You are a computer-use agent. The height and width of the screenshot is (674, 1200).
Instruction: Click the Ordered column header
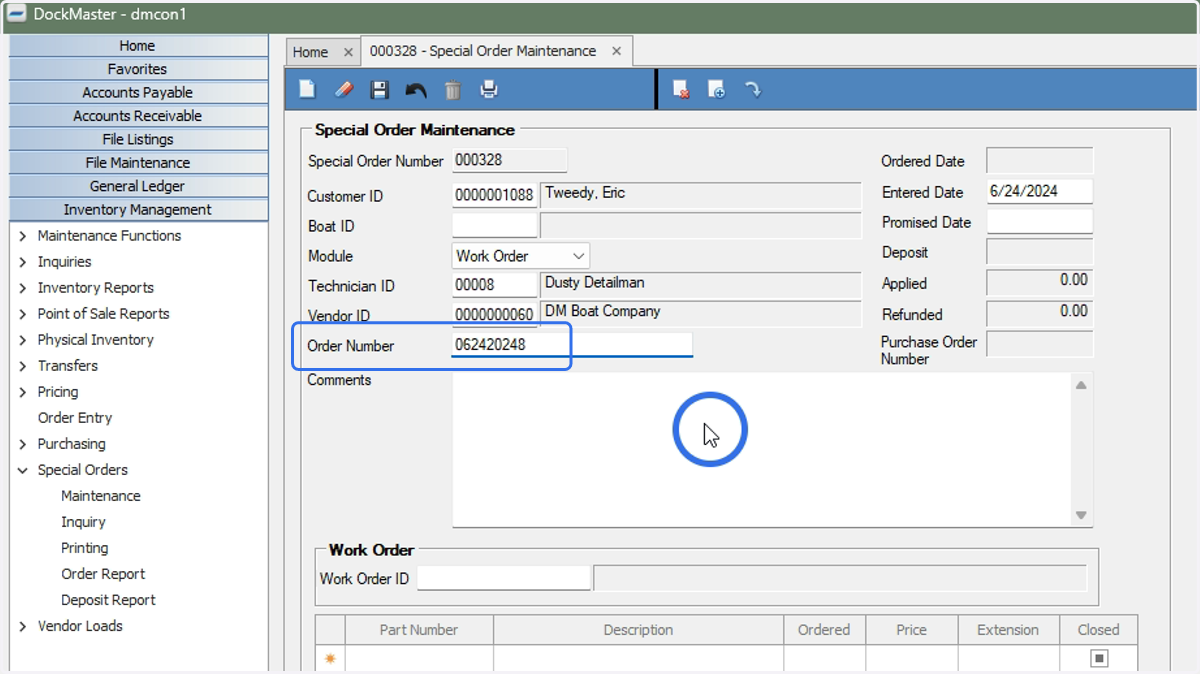(x=824, y=630)
